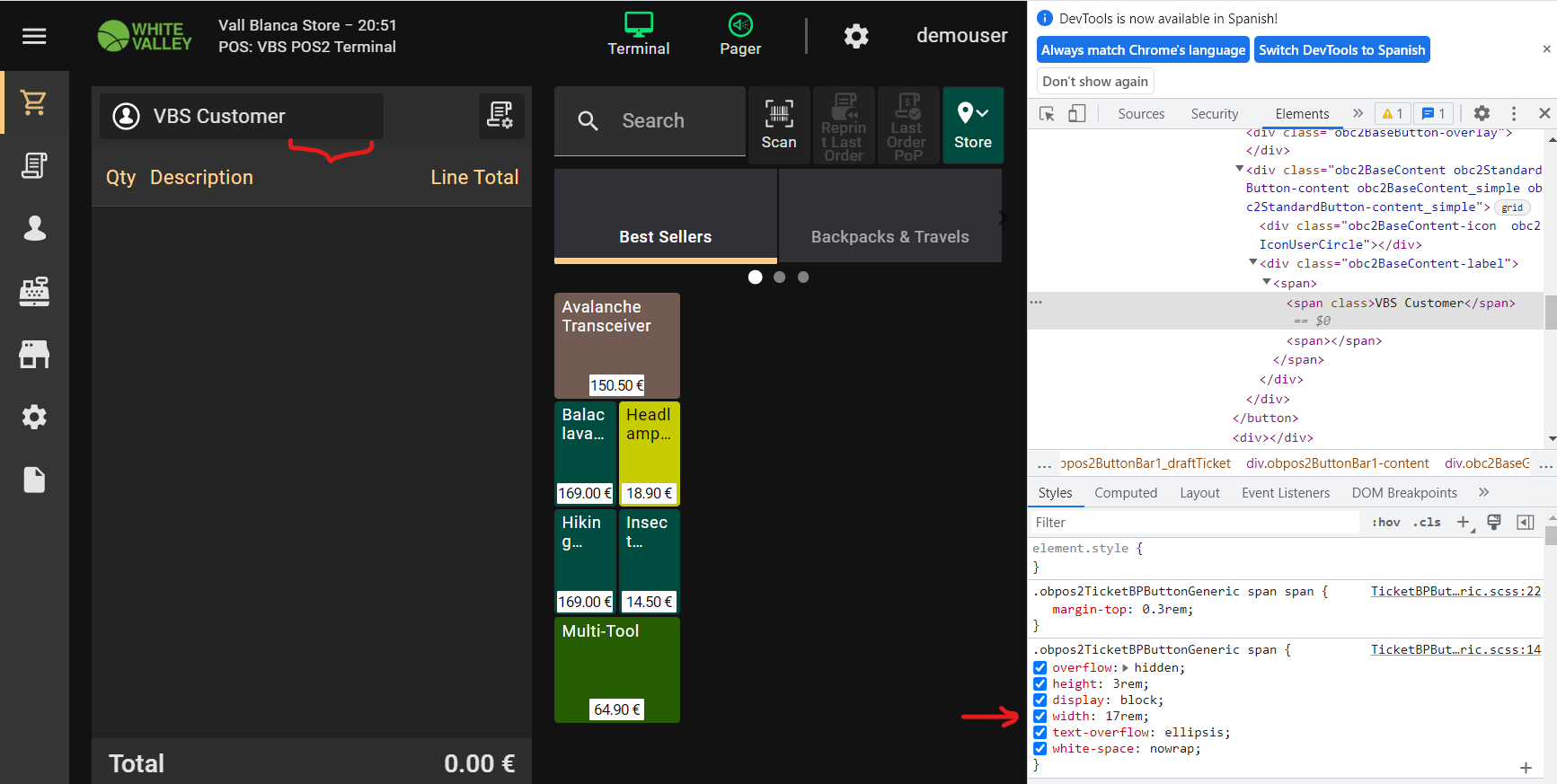
Task: Uncheck the white-space nowrap checkbox
Action: pyautogui.click(x=1039, y=748)
